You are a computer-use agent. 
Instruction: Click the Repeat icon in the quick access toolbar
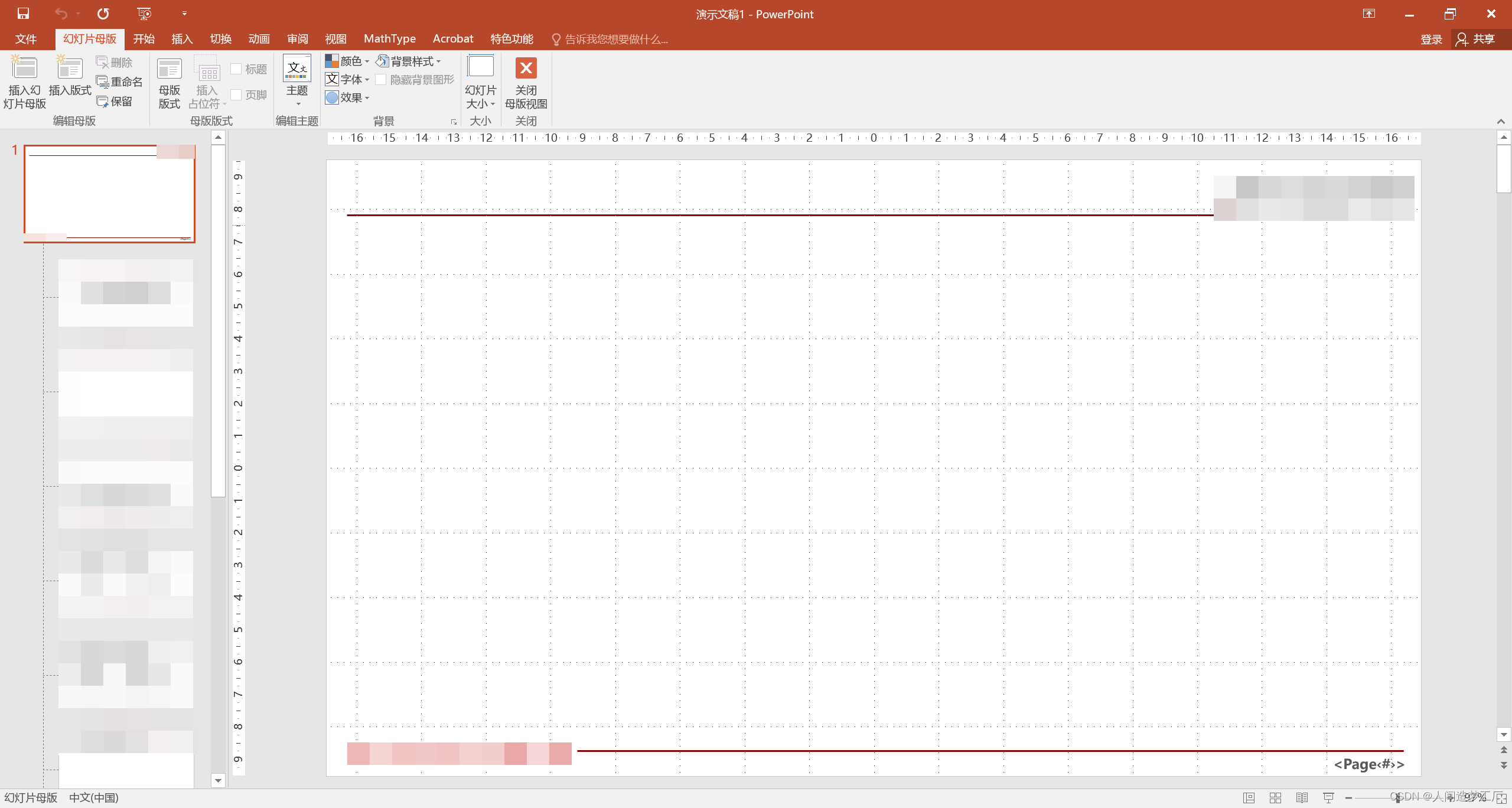103,14
